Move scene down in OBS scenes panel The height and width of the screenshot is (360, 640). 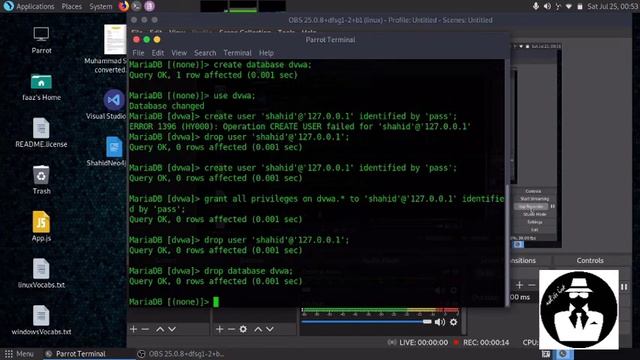[172, 329]
